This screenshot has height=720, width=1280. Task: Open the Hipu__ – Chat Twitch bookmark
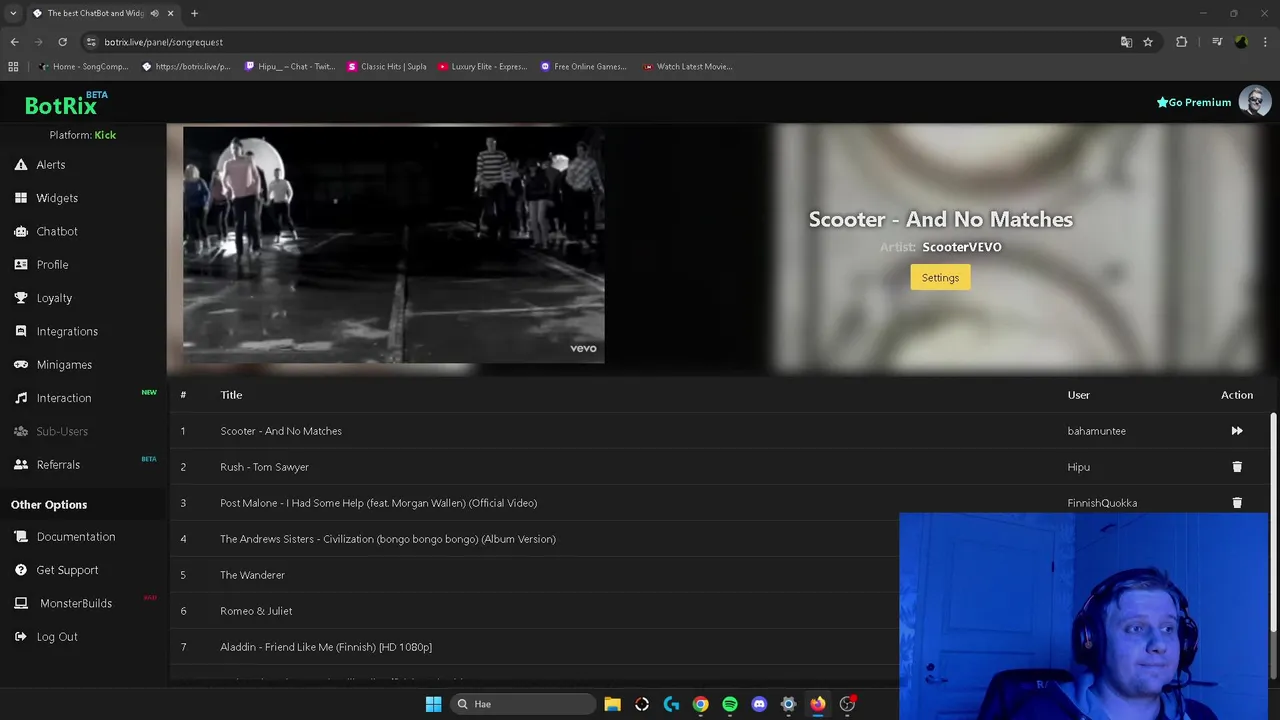coord(290,67)
